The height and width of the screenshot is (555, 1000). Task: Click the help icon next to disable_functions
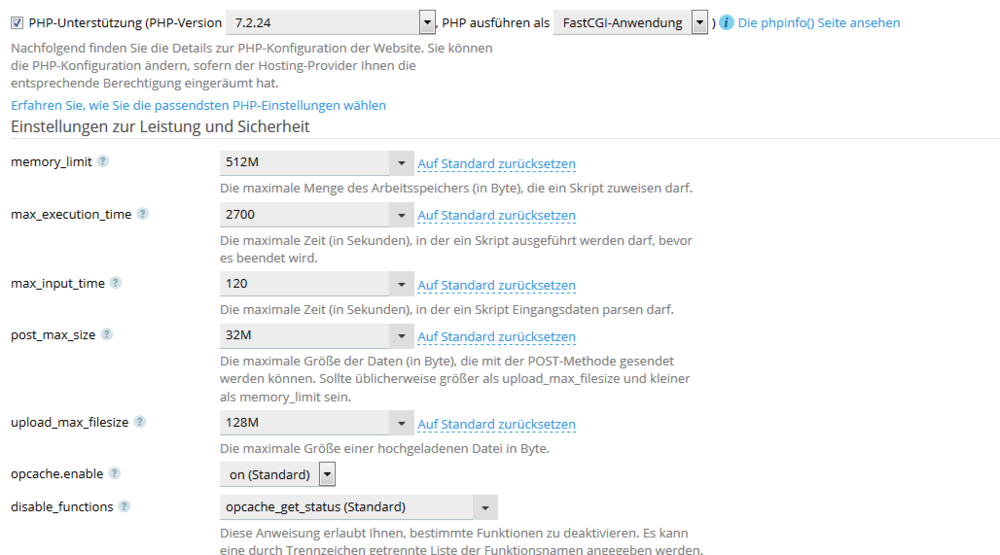point(124,507)
